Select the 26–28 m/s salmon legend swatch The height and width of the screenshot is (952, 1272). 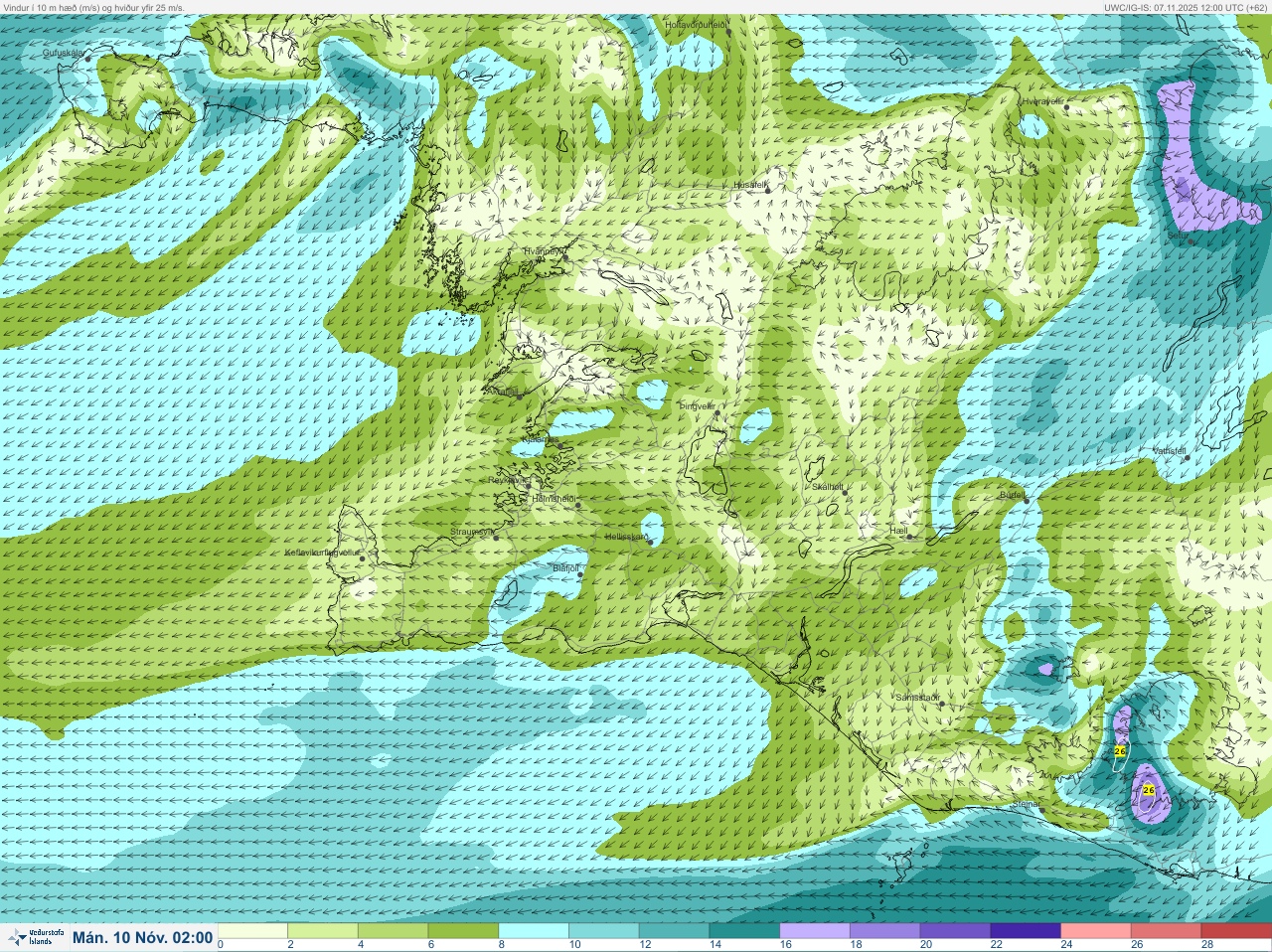coord(1166,931)
